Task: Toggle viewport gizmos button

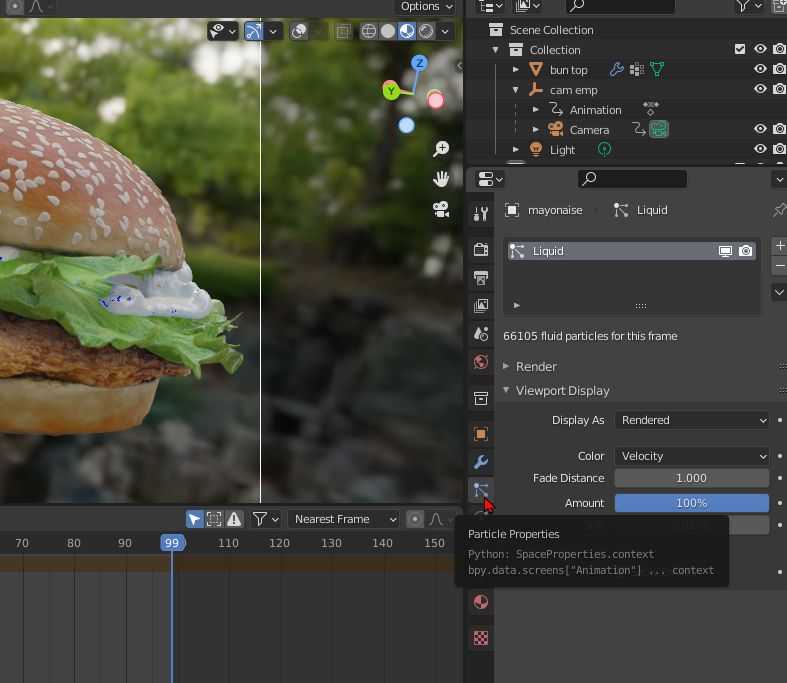Action: (x=253, y=31)
